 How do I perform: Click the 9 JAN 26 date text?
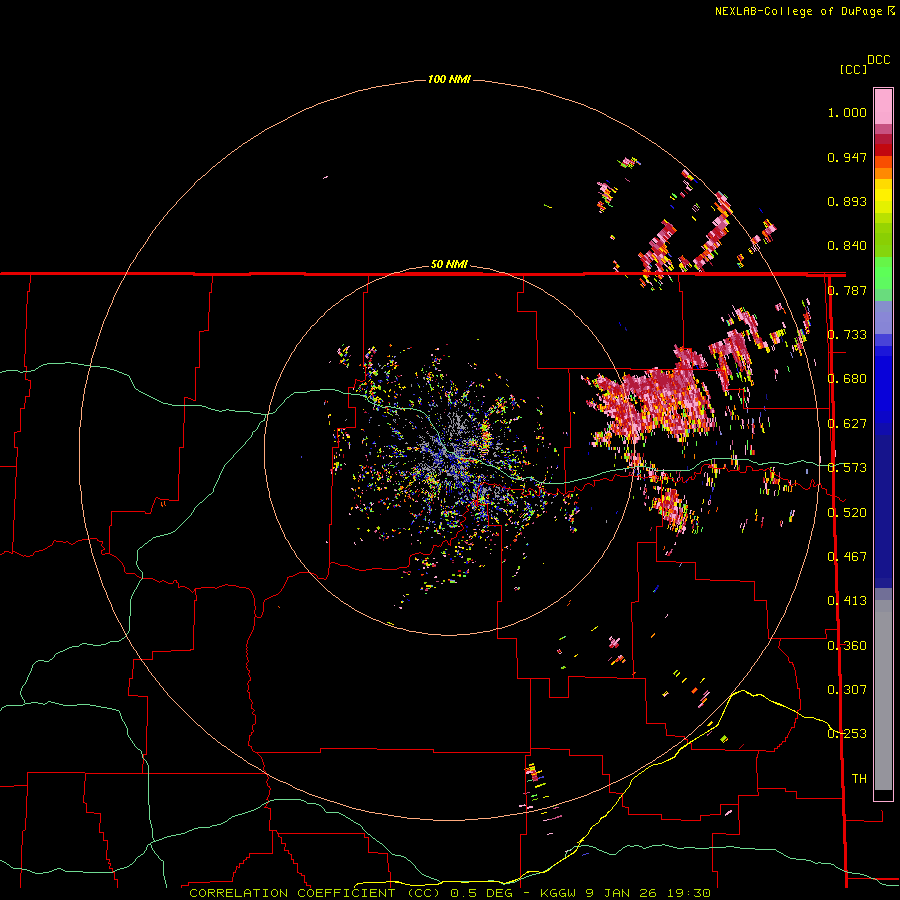click(x=623, y=893)
